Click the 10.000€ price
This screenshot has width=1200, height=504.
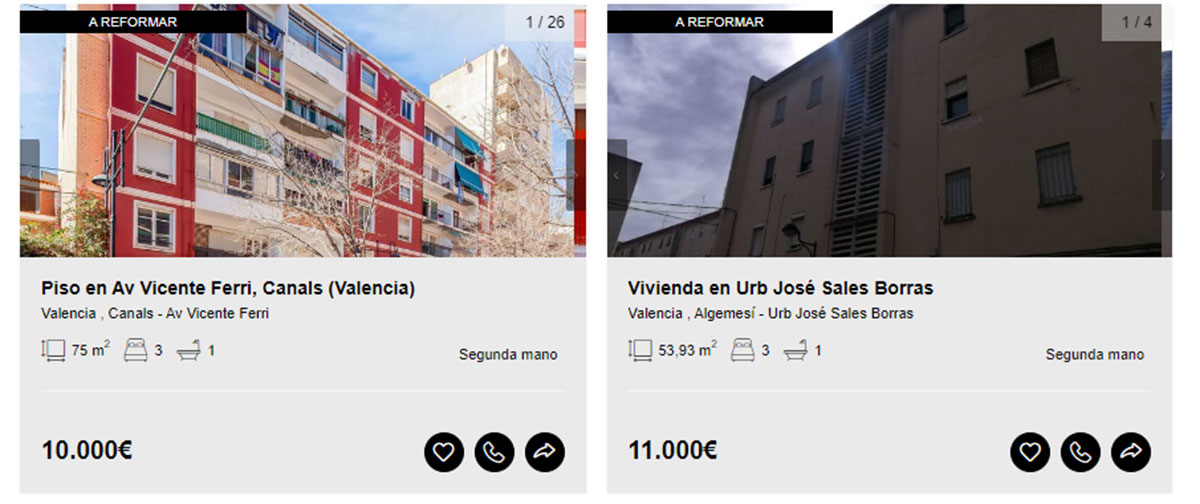point(87,451)
